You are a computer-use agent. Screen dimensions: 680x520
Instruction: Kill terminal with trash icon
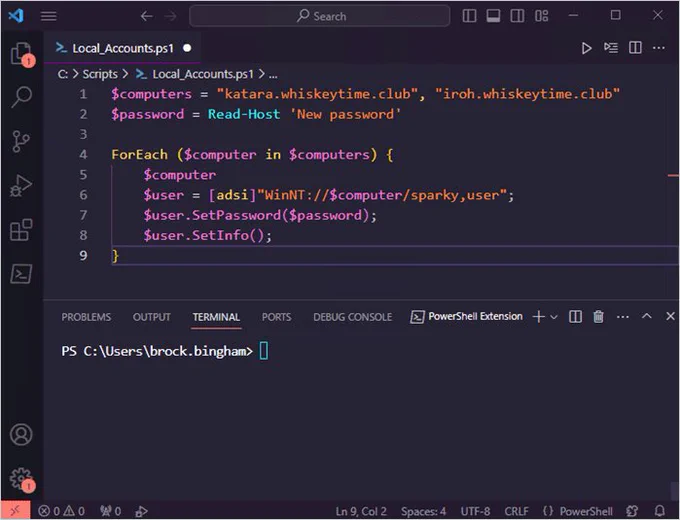pos(598,317)
